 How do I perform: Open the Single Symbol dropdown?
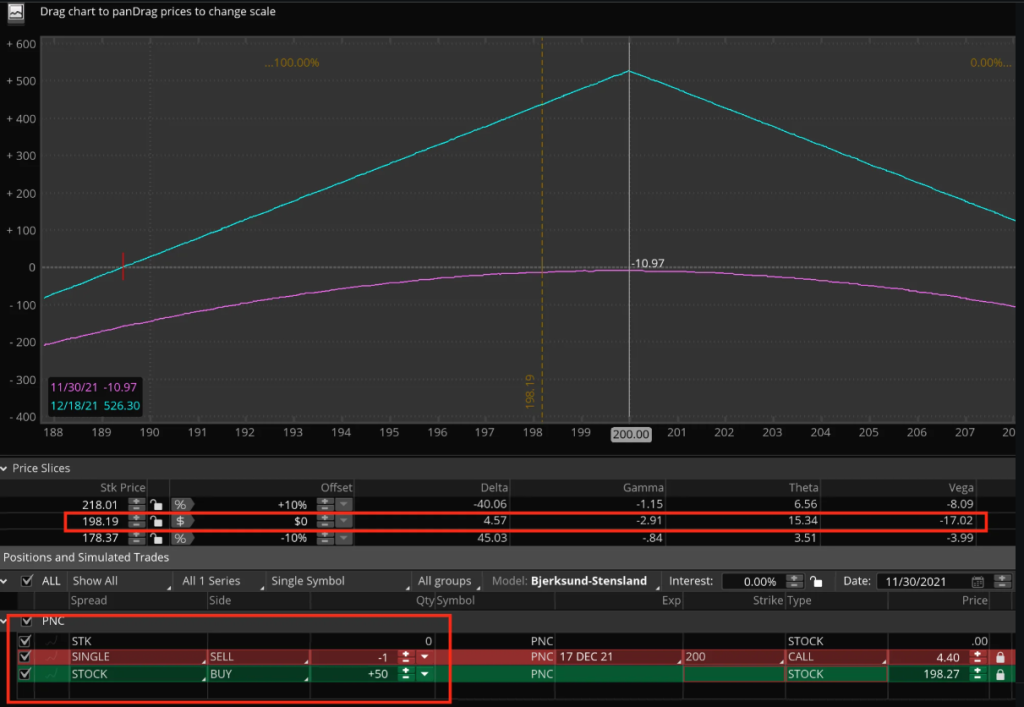[x=339, y=581]
